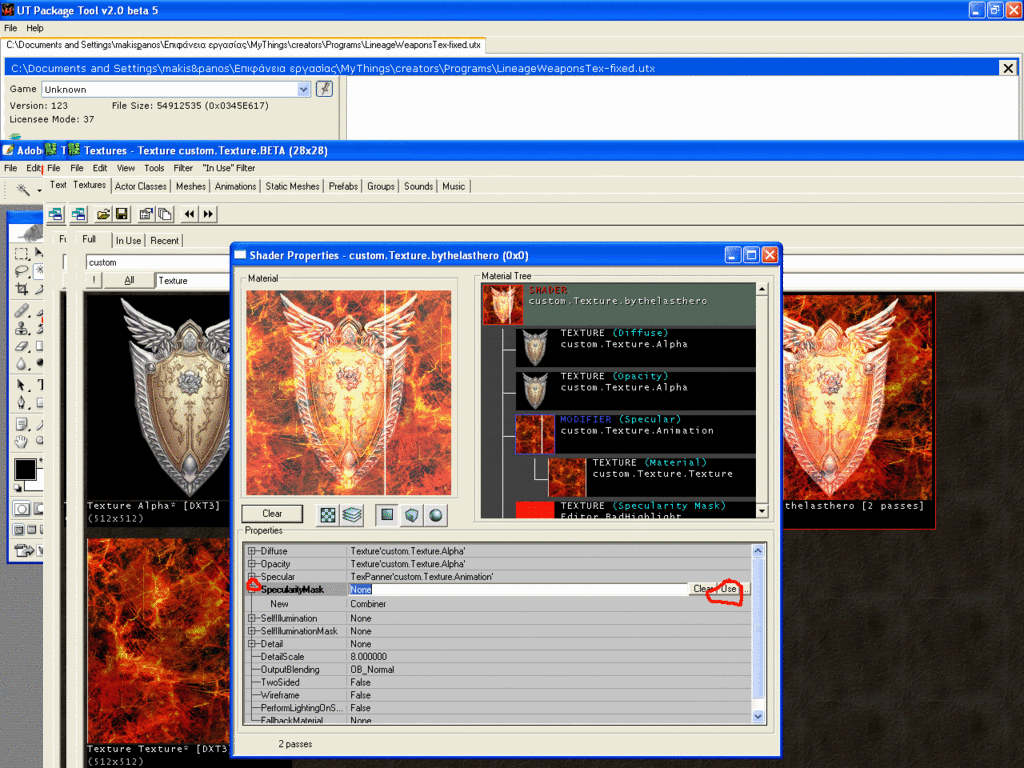This screenshot has width=1024, height=768.
Task: Switch material preview to cube icon
Action: [411, 515]
